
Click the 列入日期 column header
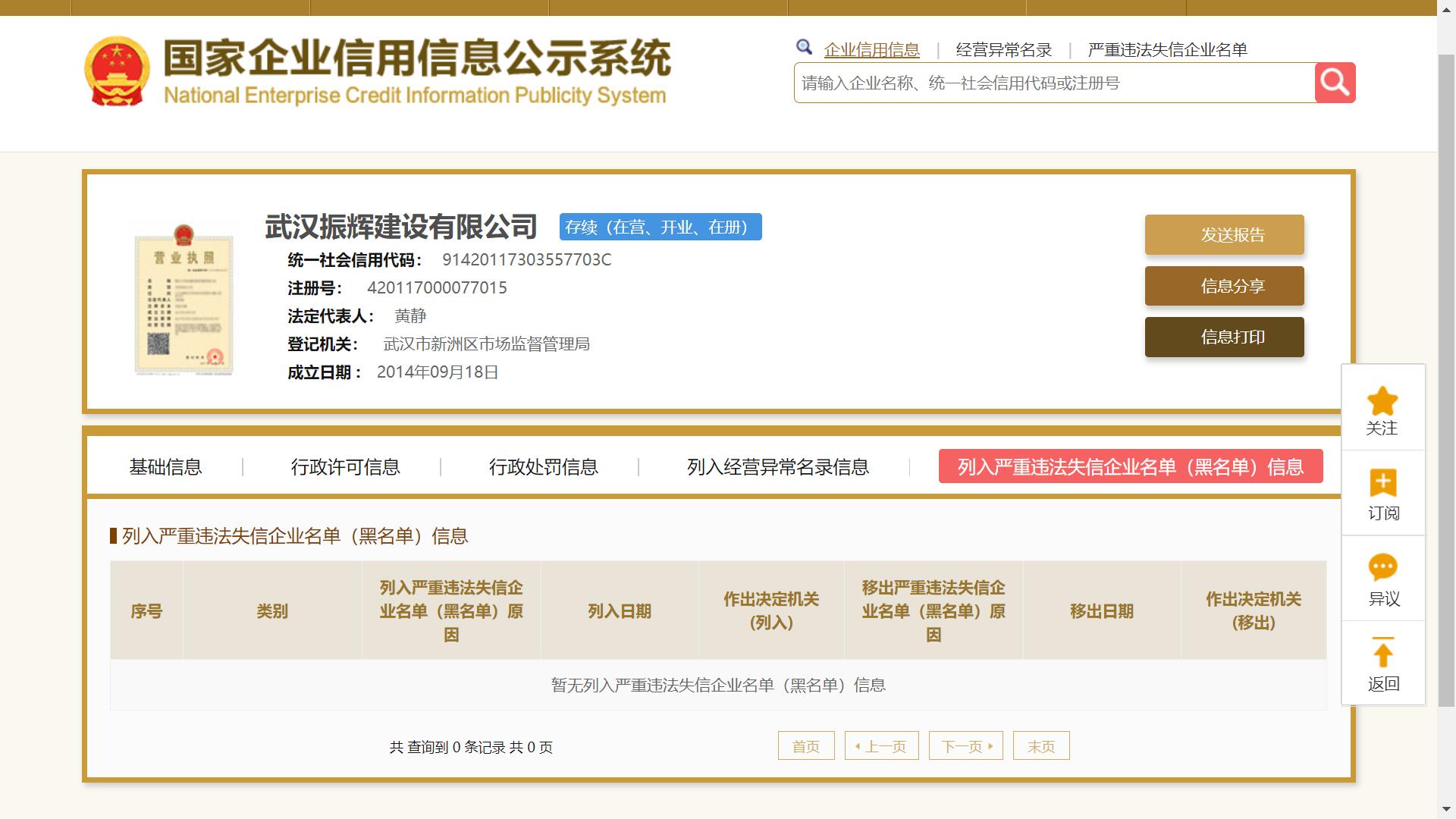click(620, 611)
